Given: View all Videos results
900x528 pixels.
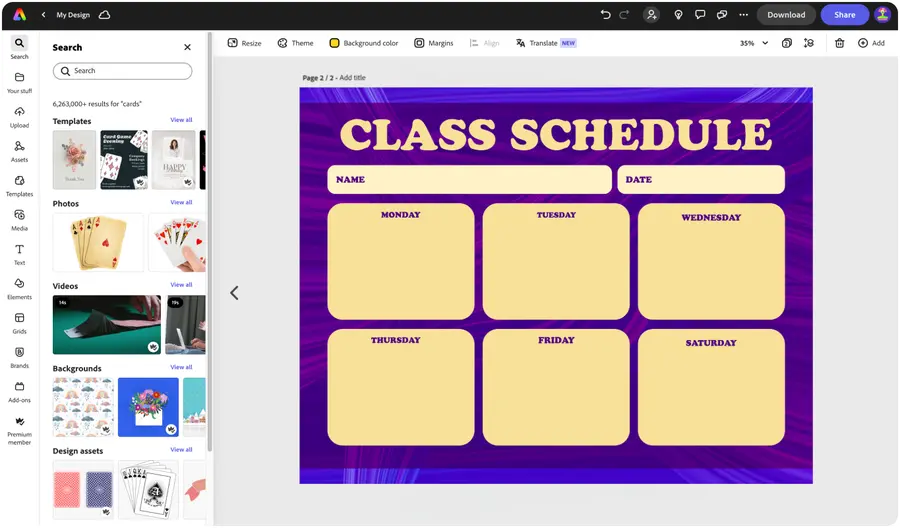Looking at the screenshot, I should (x=181, y=285).
